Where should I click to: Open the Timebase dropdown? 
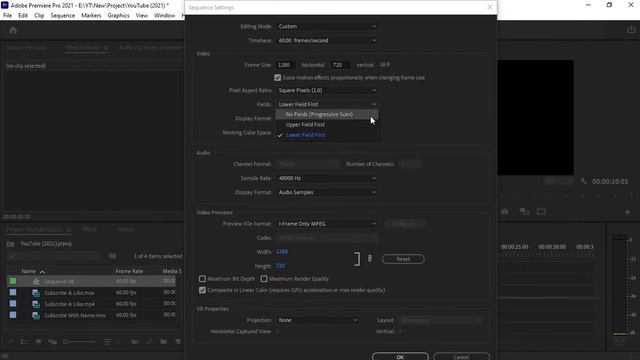[x=327, y=40]
